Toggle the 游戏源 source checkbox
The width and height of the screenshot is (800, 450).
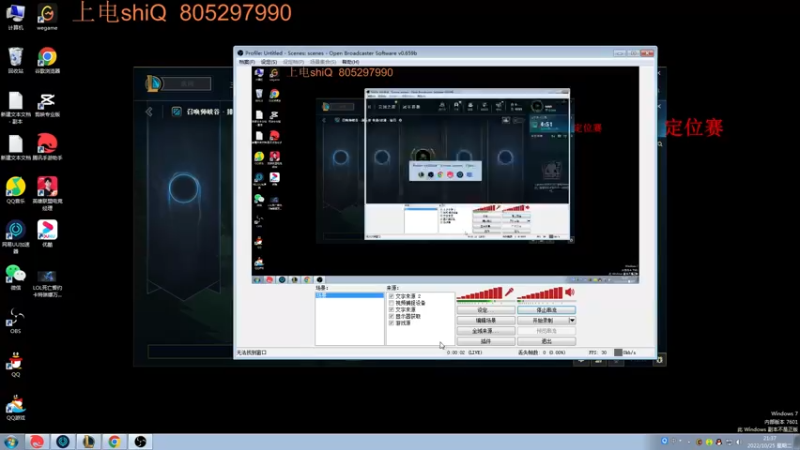coord(391,323)
